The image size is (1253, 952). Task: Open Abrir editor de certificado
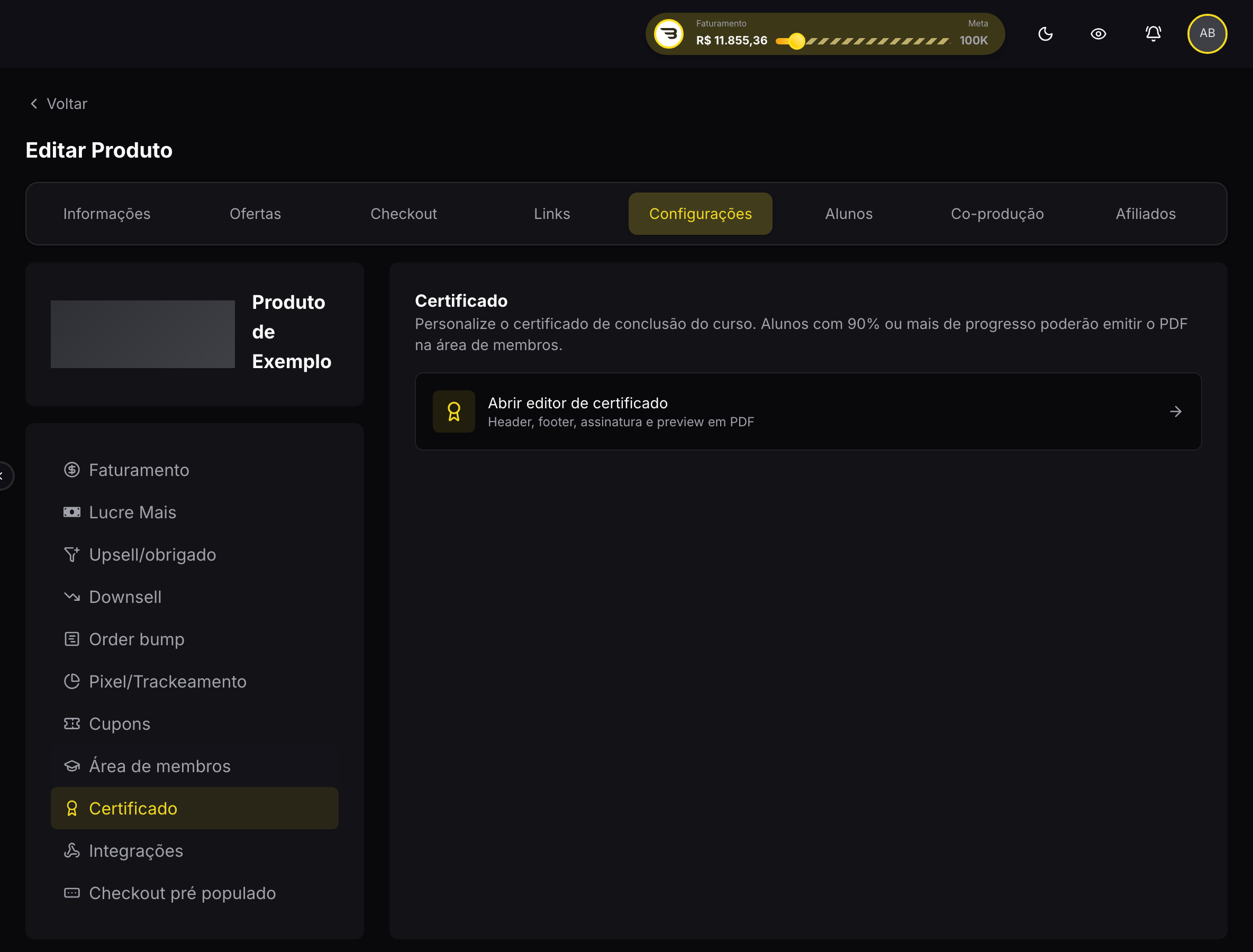pyautogui.click(x=808, y=411)
